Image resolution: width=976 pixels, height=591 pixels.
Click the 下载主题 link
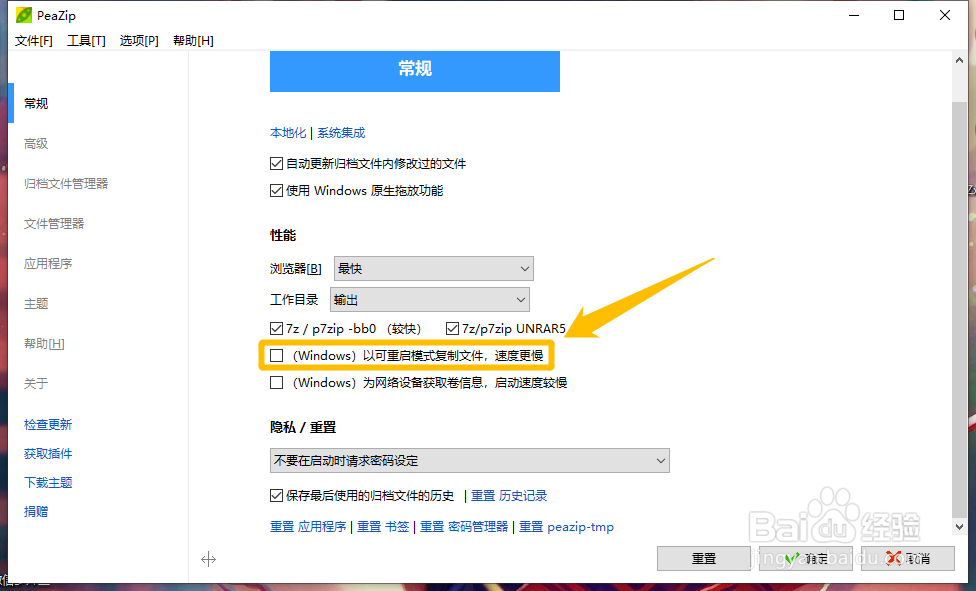48,483
